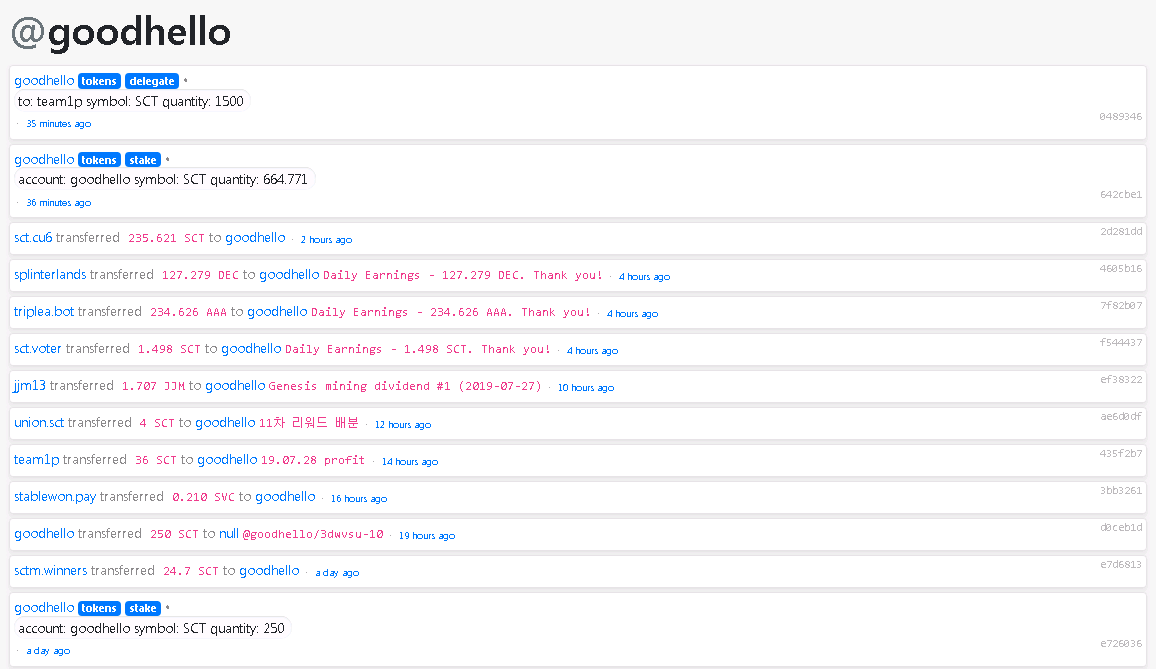Open the sct.cu6 account link
The width and height of the screenshot is (1156, 669).
tap(33, 238)
